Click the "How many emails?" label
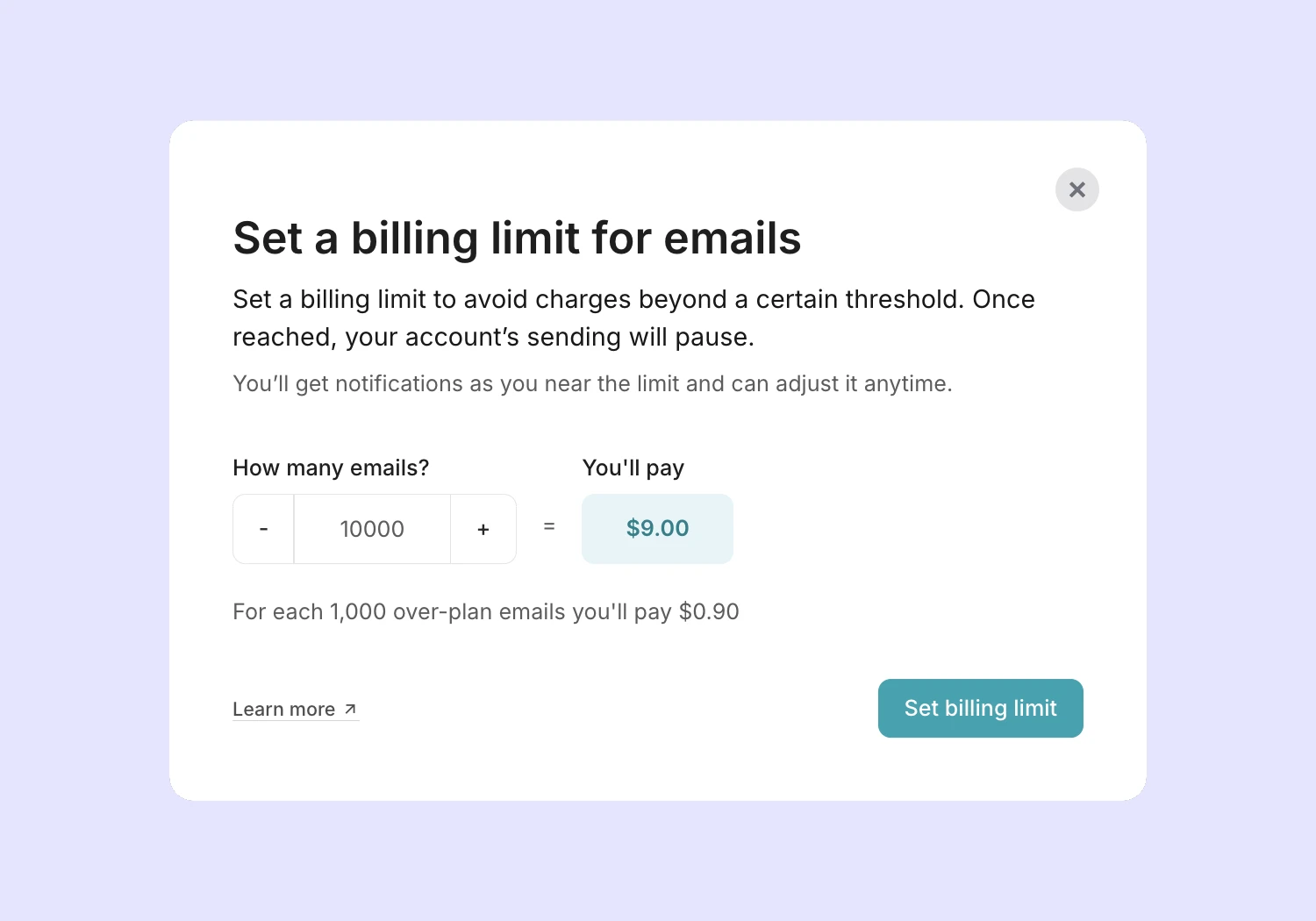The image size is (1316, 921). click(x=331, y=468)
